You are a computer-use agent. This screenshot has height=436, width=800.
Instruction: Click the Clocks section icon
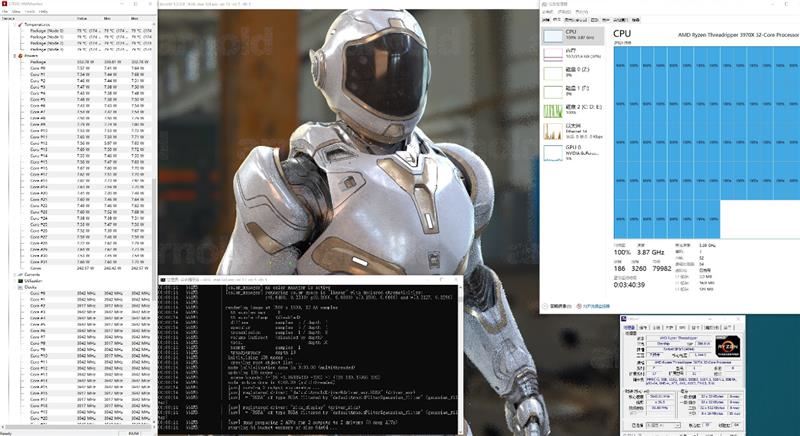tap(20, 287)
